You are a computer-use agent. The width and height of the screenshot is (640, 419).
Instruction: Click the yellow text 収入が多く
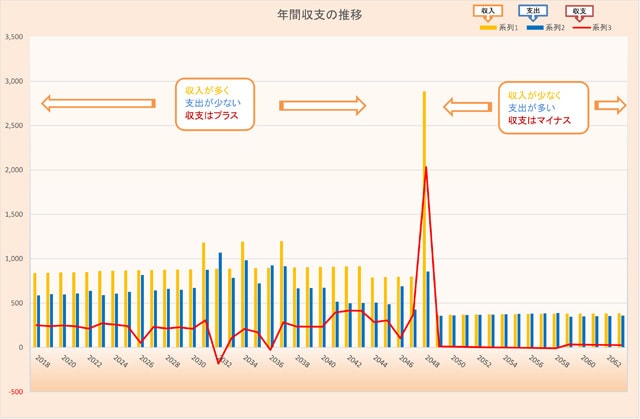(x=208, y=90)
